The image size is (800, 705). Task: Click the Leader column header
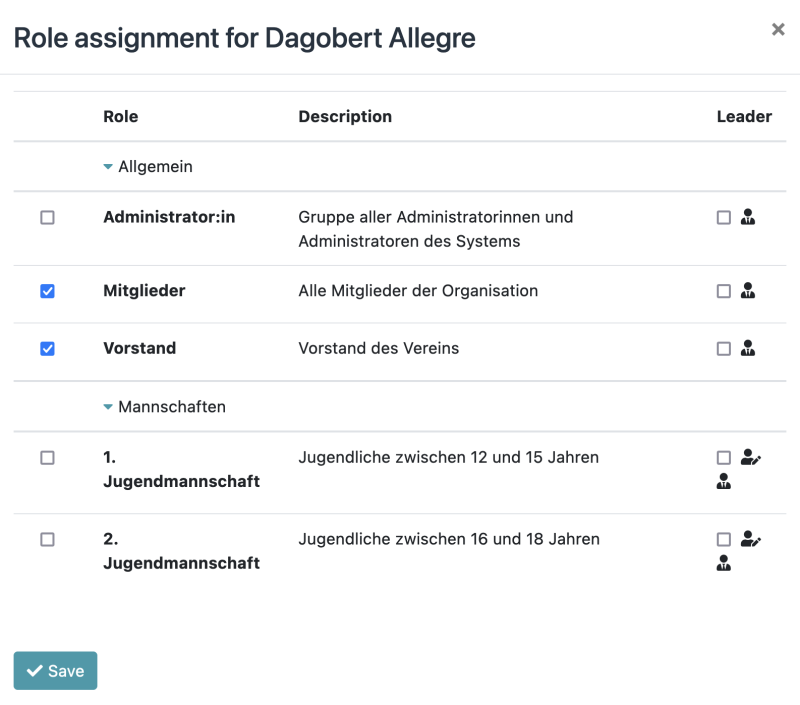pos(744,116)
